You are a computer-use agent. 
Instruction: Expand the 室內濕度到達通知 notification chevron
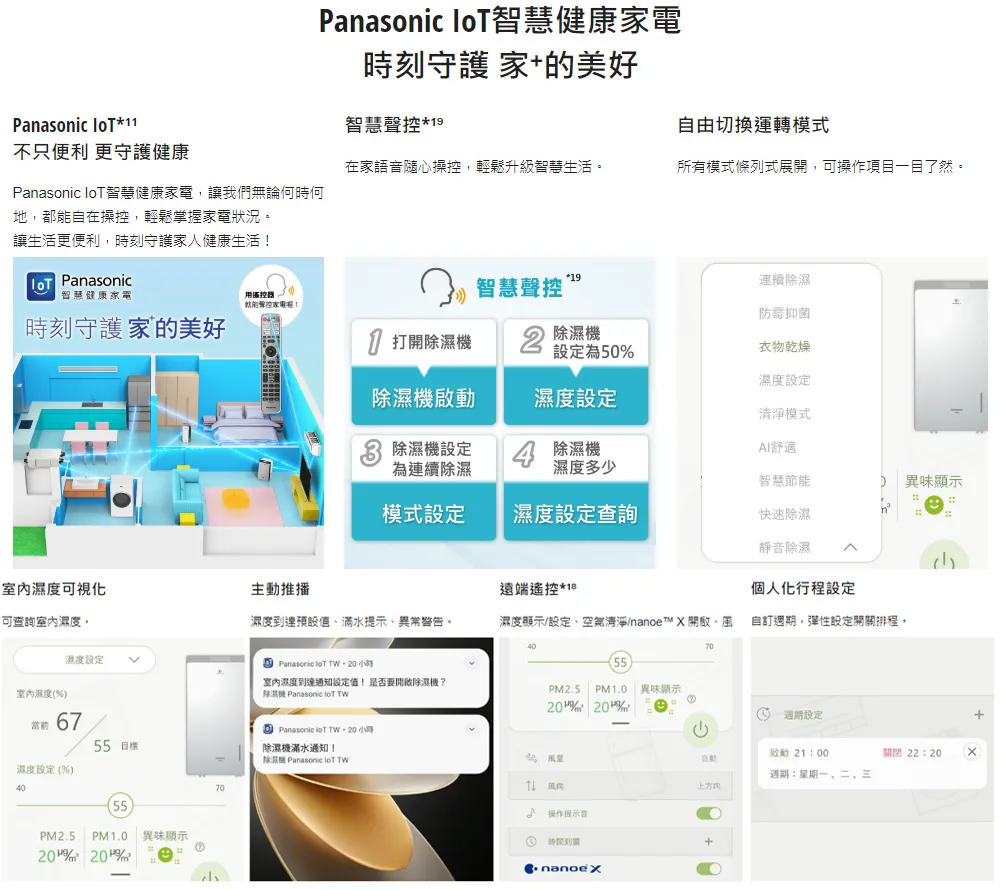click(x=471, y=663)
